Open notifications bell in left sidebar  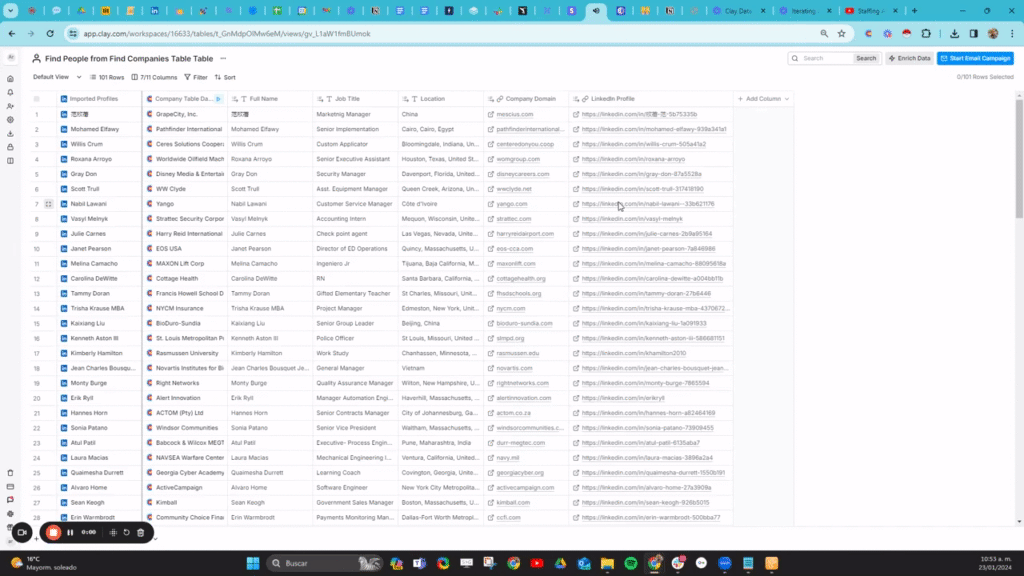click(10, 92)
